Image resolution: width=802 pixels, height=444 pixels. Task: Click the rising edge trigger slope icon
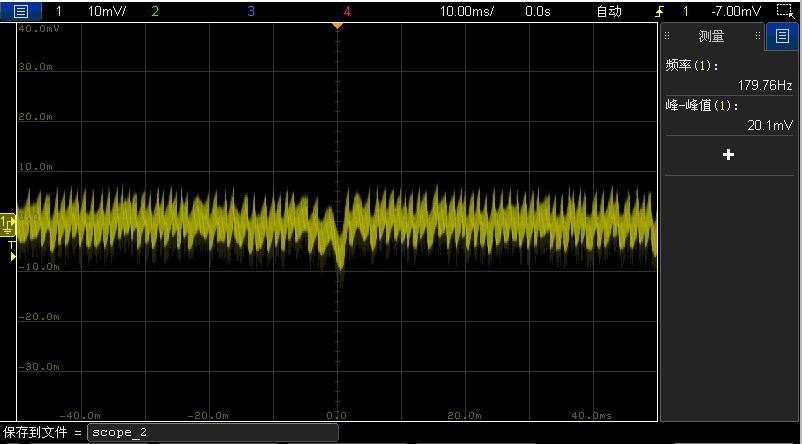tap(658, 12)
